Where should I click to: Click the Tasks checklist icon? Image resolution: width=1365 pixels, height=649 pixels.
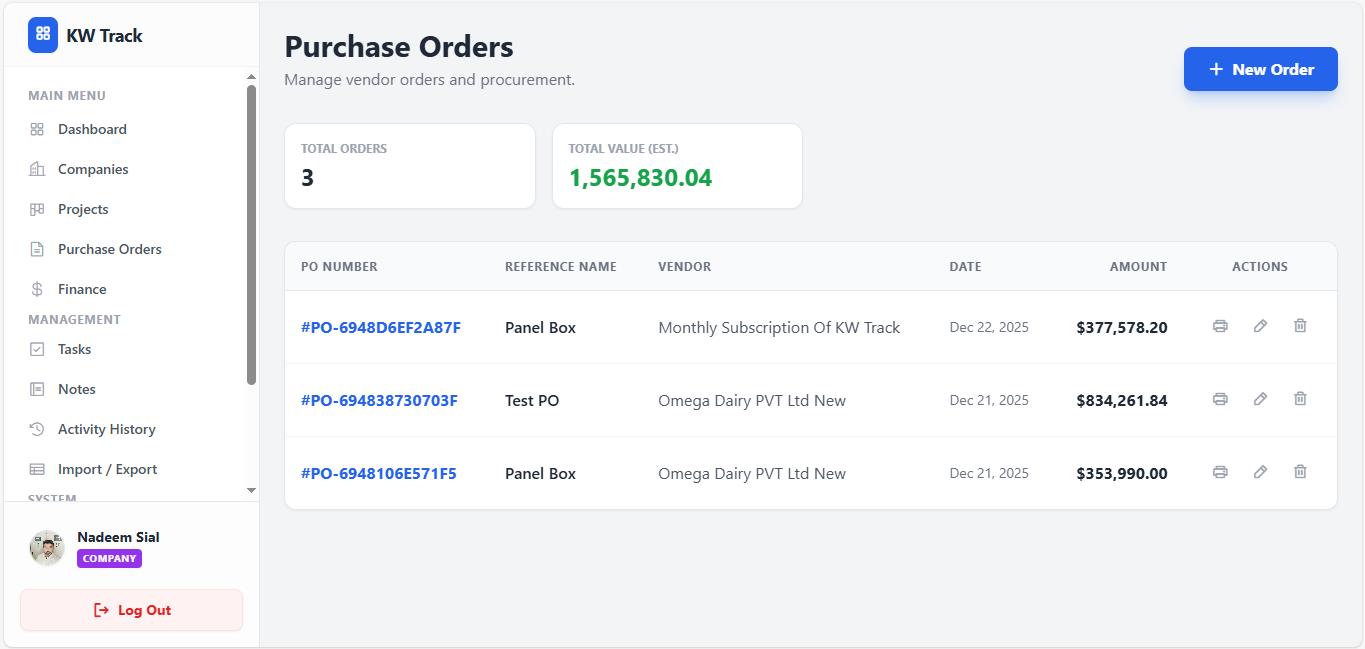tap(36, 348)
